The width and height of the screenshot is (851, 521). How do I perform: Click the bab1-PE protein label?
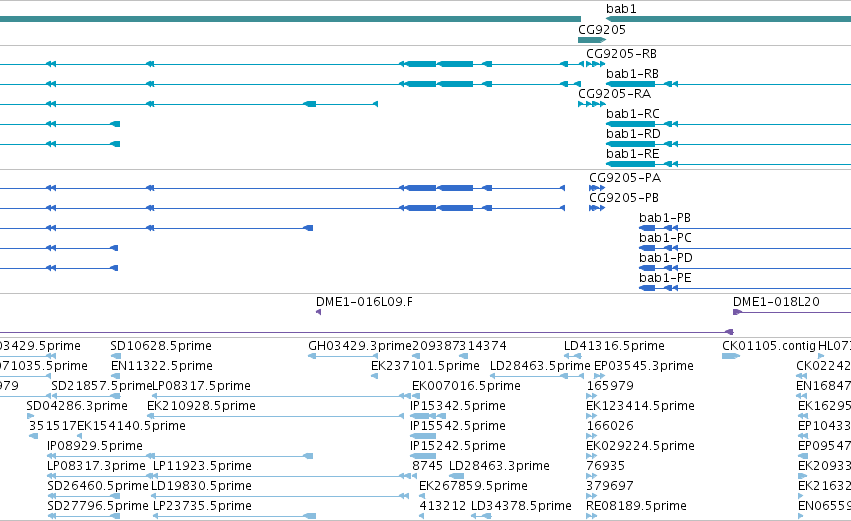tap(665, 278)
